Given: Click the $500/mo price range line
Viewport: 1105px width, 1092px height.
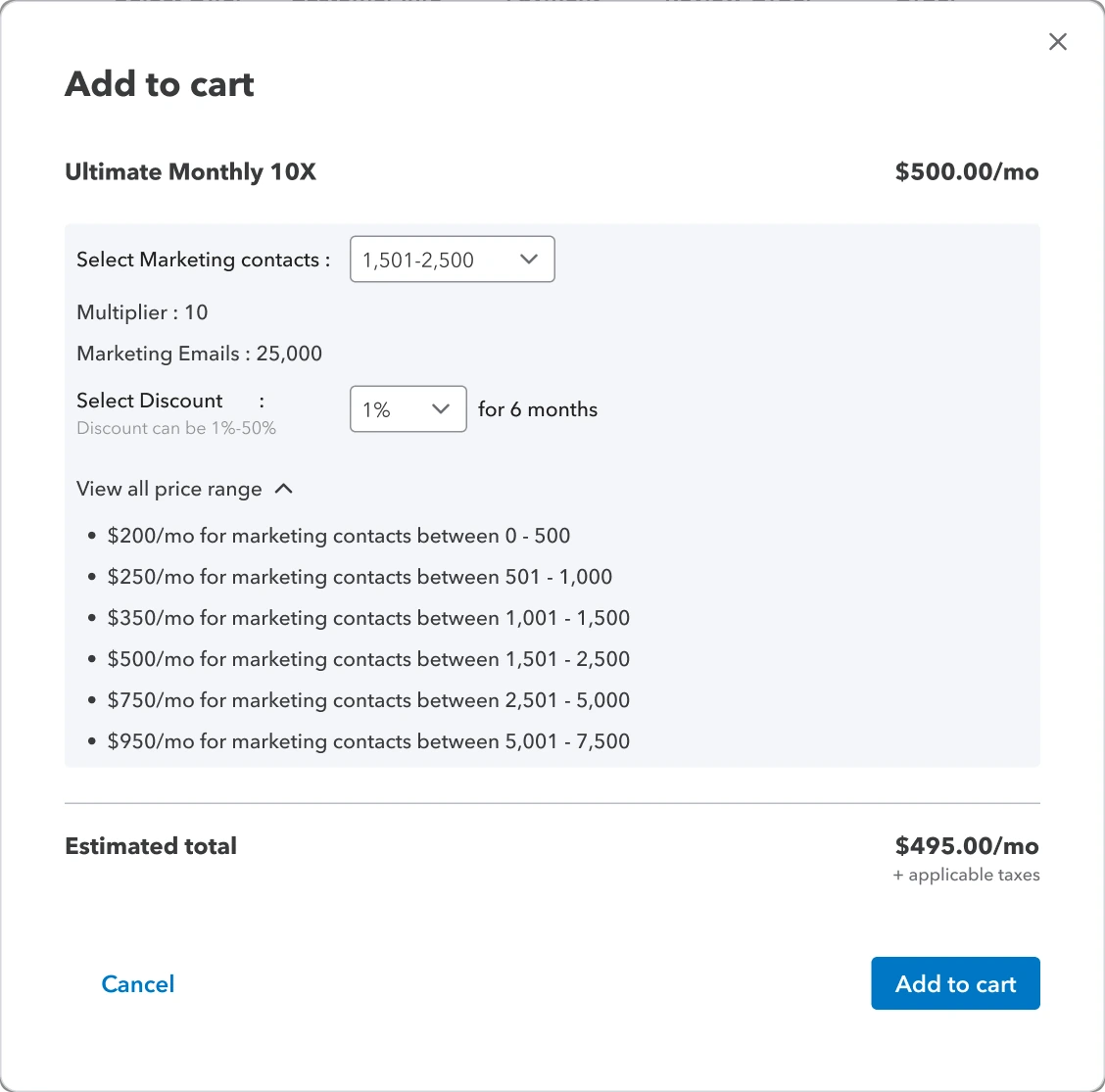Looking at the screenshot, I should point(368,659).
